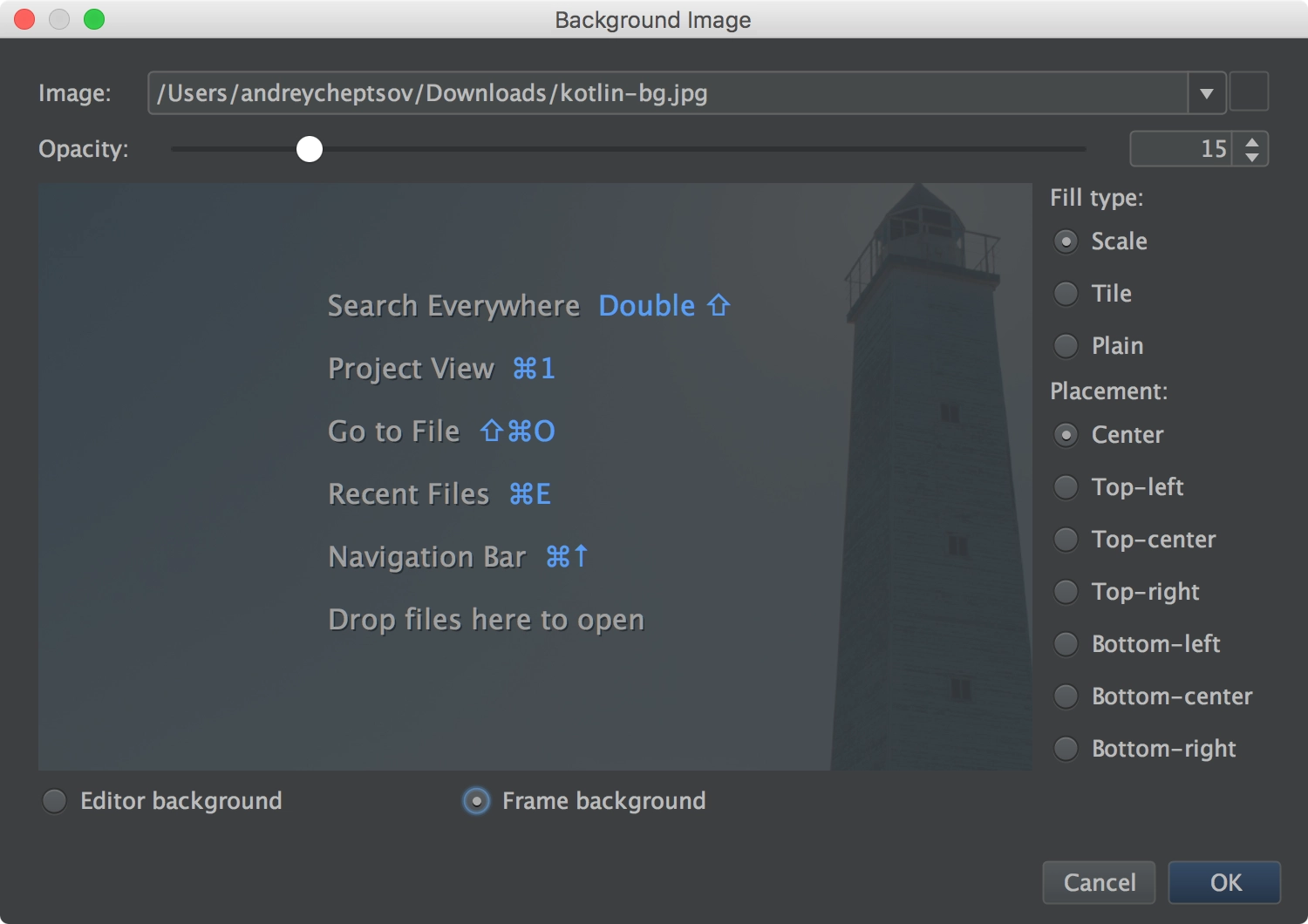Select the Editor background option
The height and width of the screenshot is (924, 1308).
(x=162, y=801)
